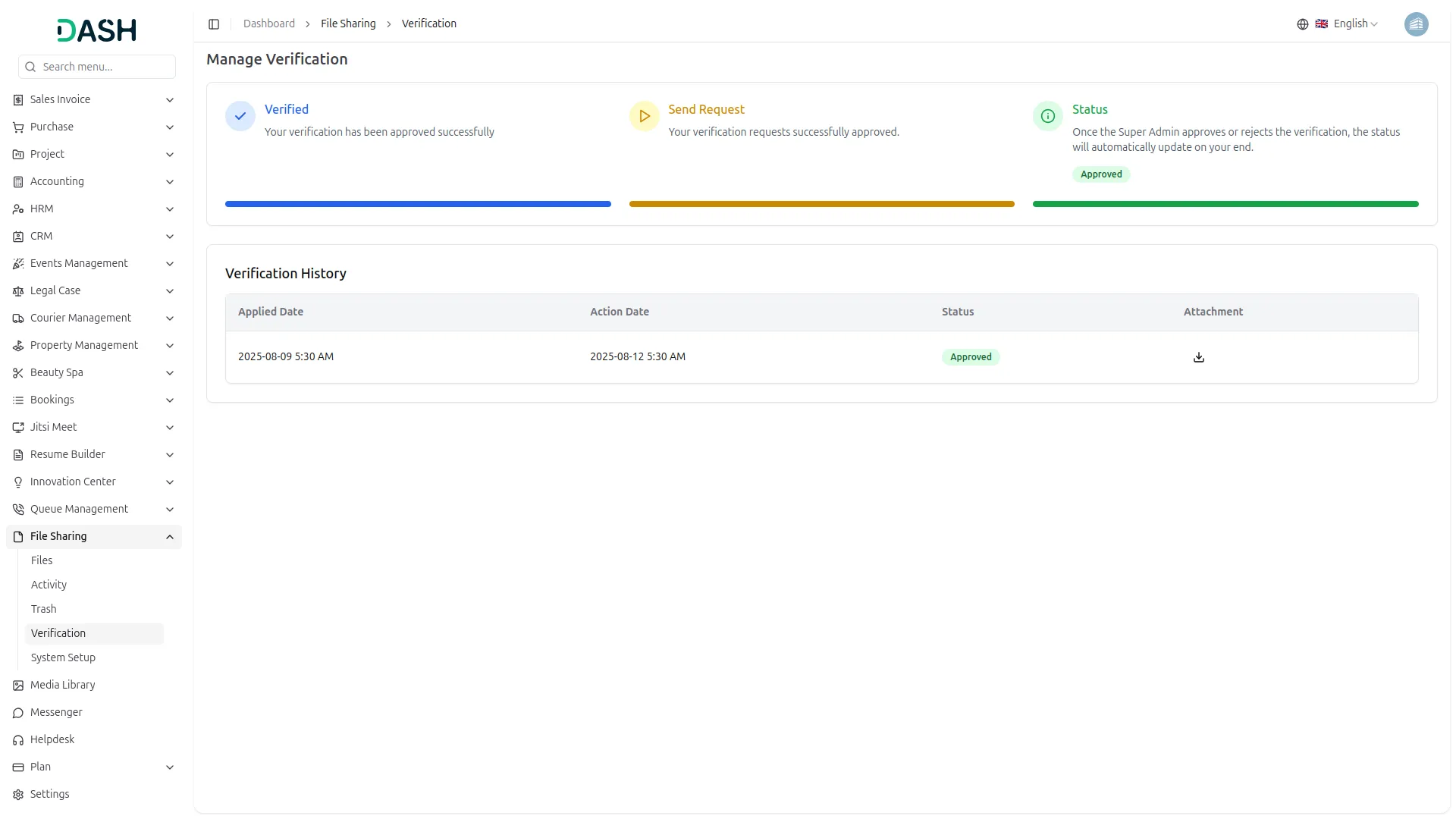Select Trash under File Sharing
The width and height of the screenshot is (1456, 819).
point(43,609)
